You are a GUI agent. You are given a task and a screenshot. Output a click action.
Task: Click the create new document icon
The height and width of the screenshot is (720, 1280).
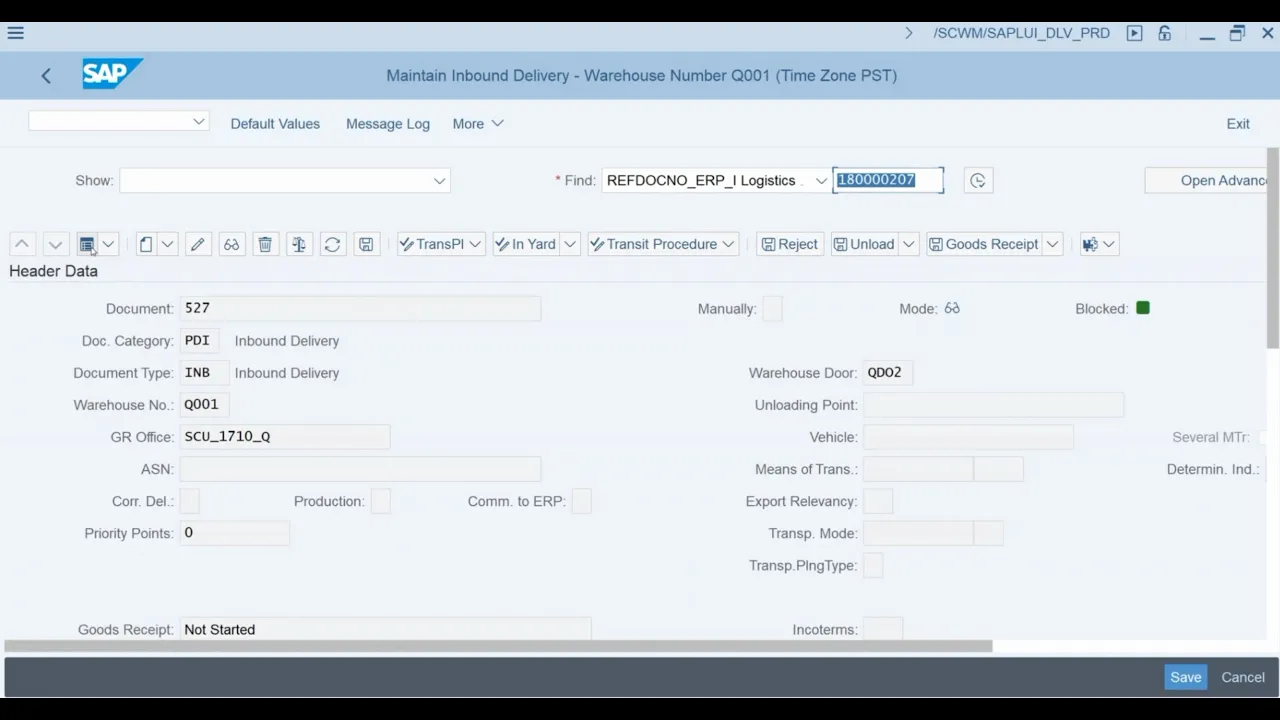point(146,244)
